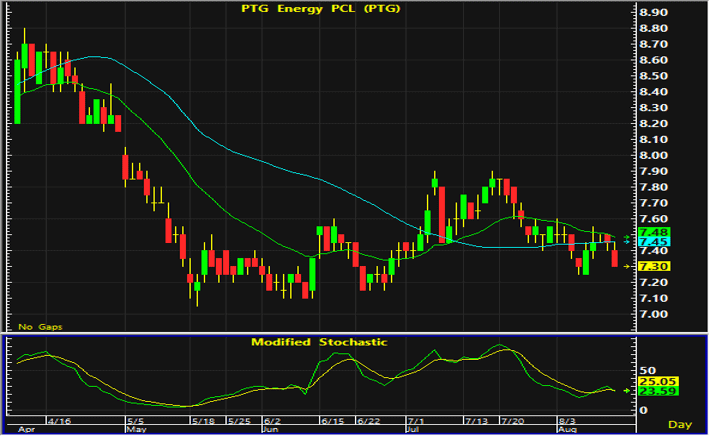Click the 8.90 price axis label
Screen dimensions: 710x436
coord(653,13)
